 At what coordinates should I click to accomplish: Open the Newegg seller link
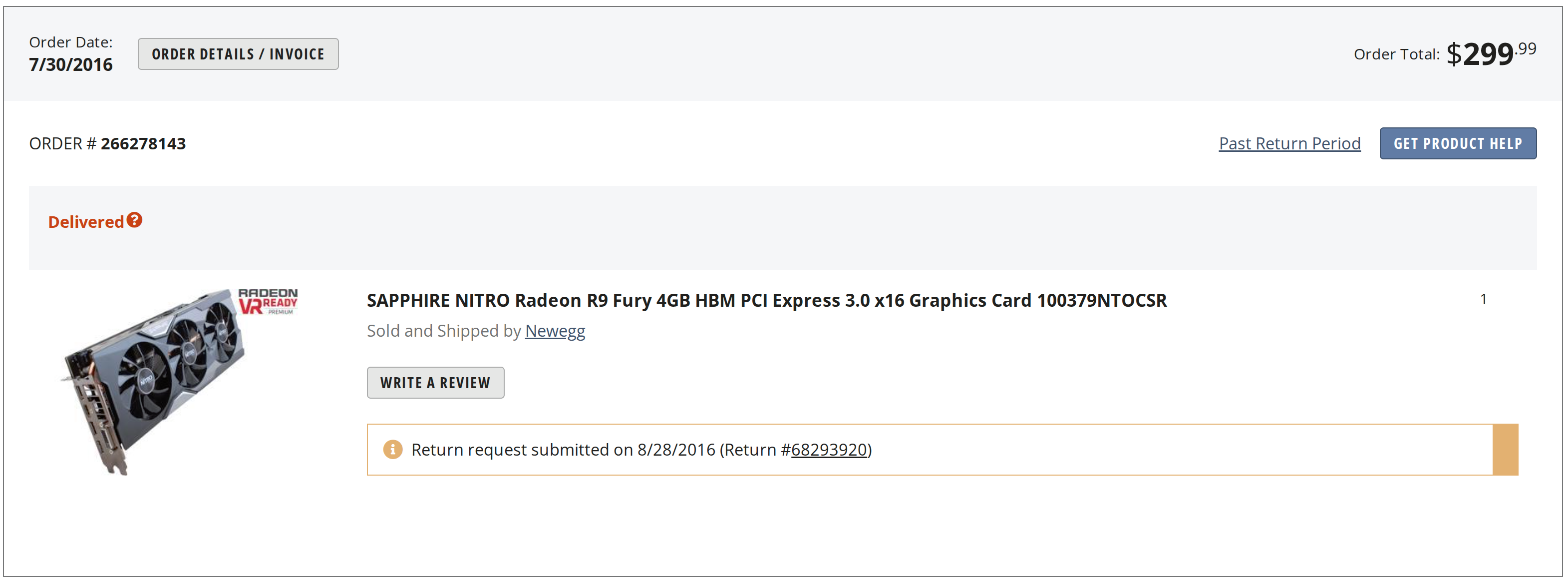(x=555, y=331)
